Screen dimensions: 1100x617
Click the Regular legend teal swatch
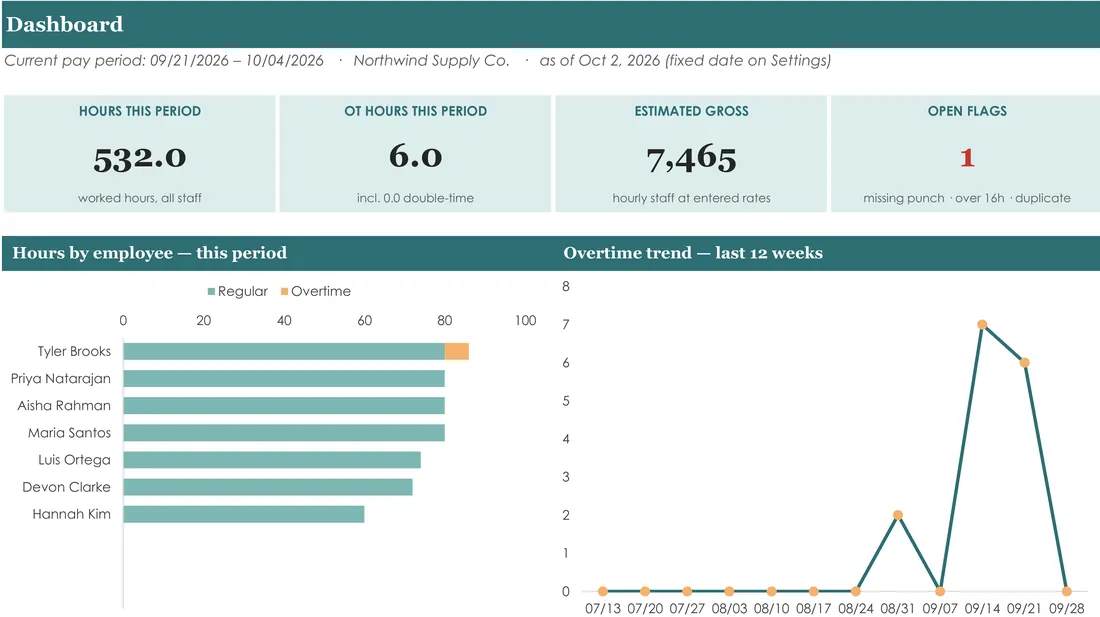pos(211,291)
